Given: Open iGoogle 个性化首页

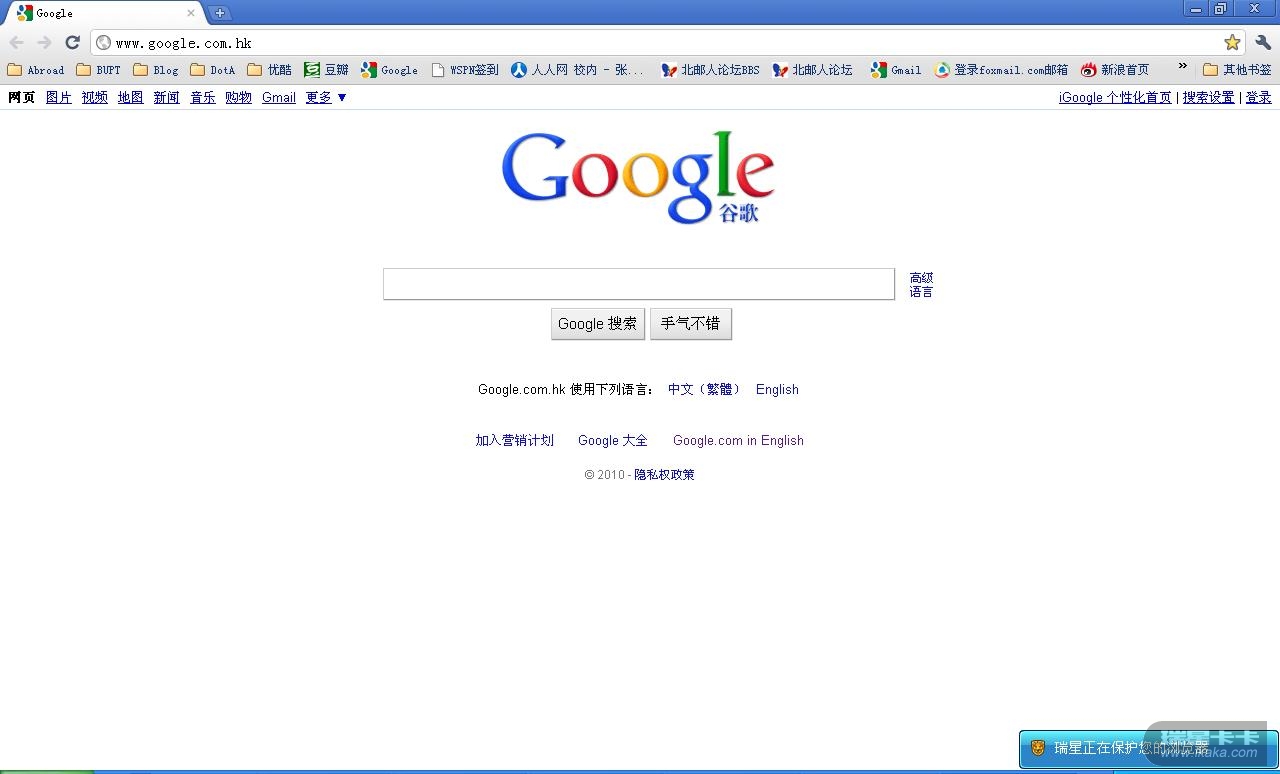Looking at the screenshot, I should click(1115, 97).
